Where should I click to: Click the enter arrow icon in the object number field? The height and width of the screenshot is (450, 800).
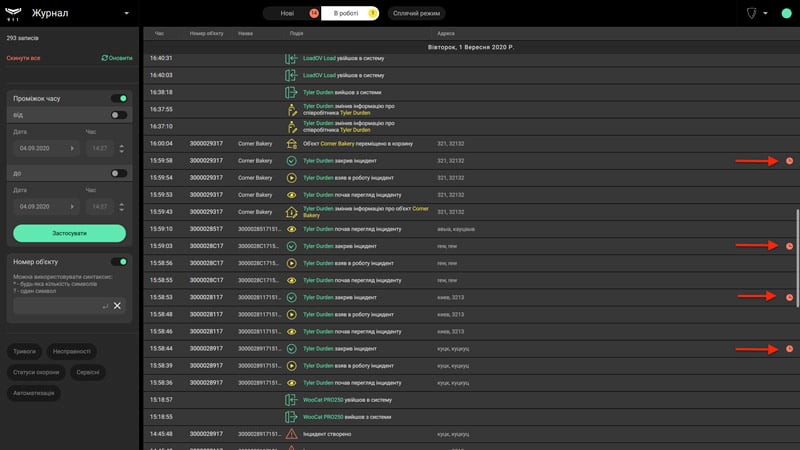coord(105,306)
